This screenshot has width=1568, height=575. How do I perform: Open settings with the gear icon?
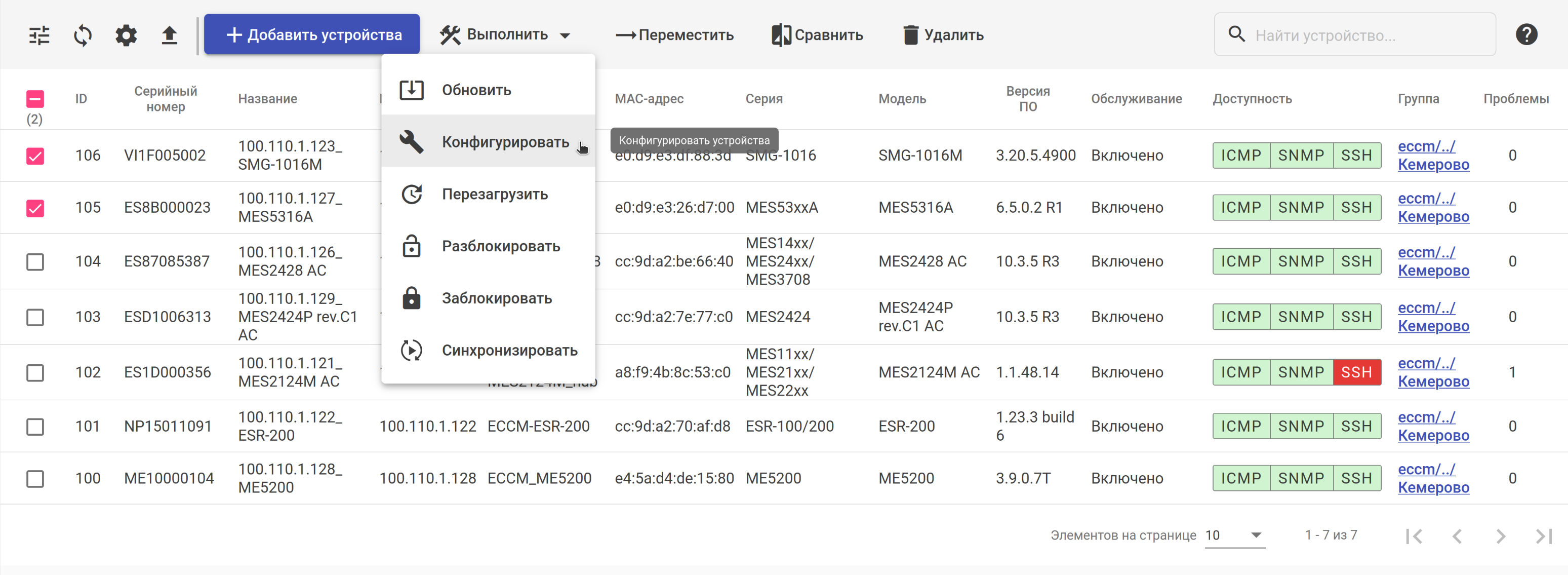(x=126, y=35)
